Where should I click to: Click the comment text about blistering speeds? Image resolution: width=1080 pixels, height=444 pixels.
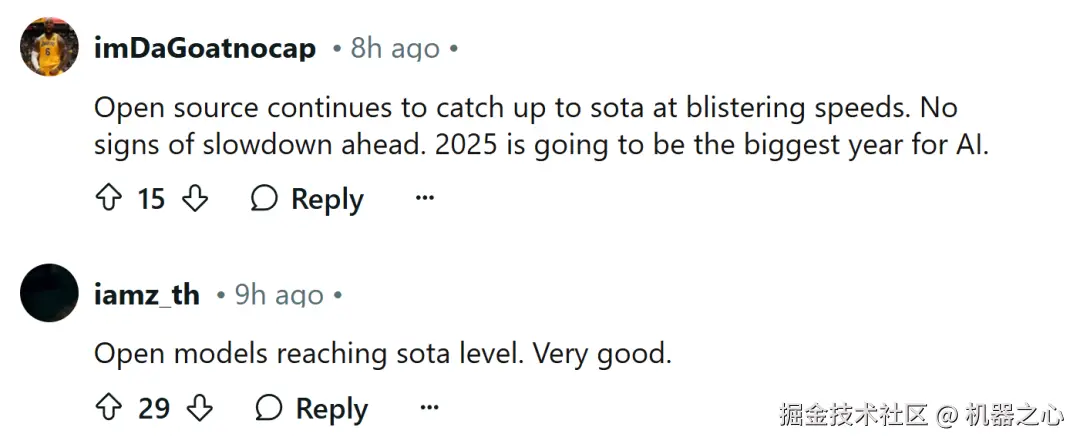(541, 127)
